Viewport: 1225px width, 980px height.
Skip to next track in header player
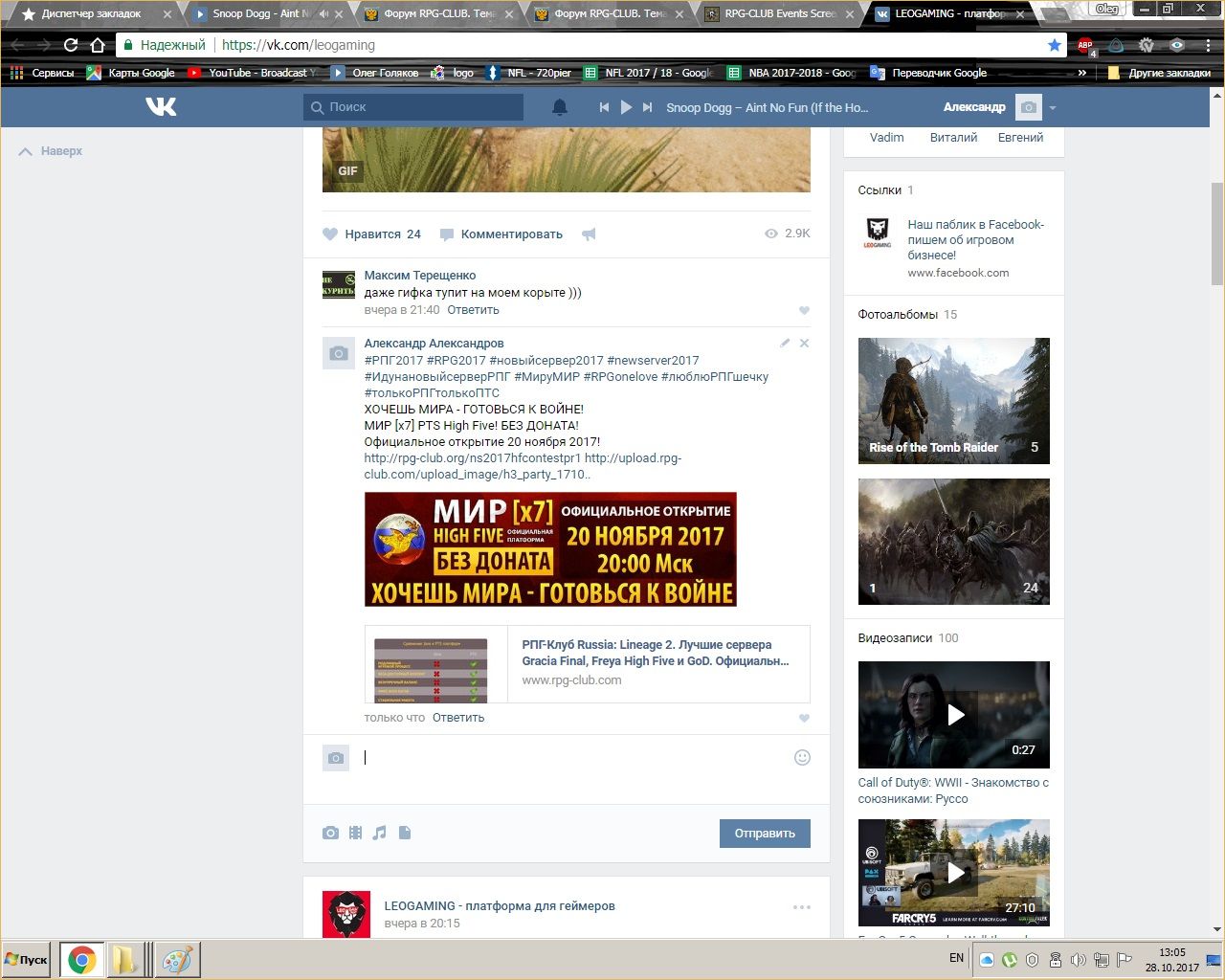(648, 107)
